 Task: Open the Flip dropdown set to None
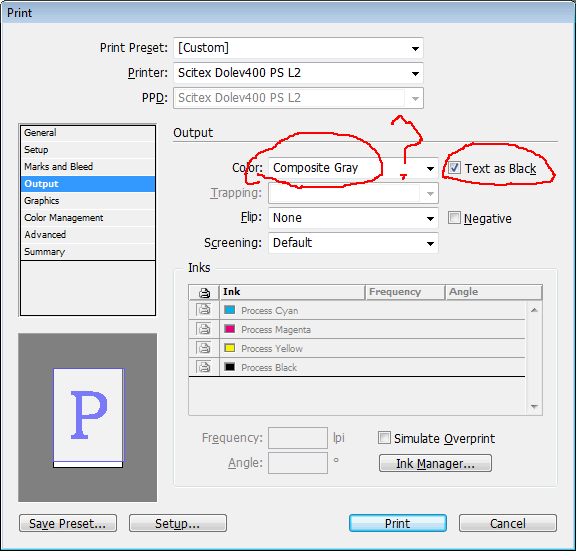(x=353, y=218)
